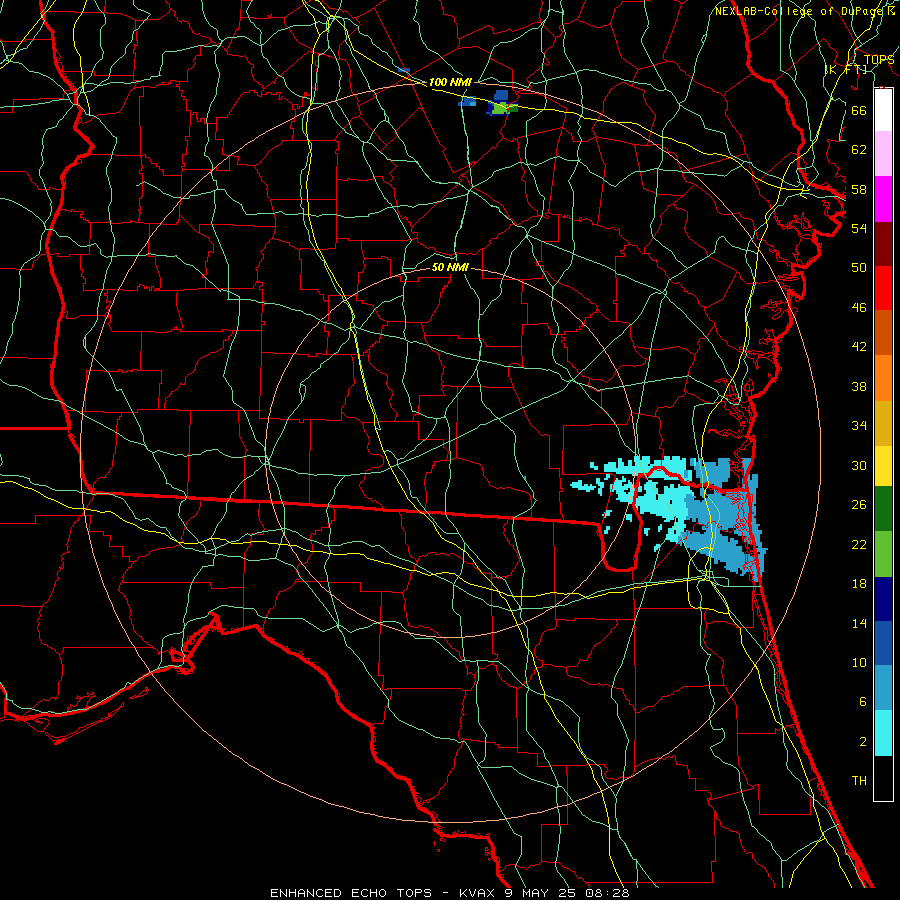Click the 9 MAY 25 date text
900x900 pixels.
541,893
